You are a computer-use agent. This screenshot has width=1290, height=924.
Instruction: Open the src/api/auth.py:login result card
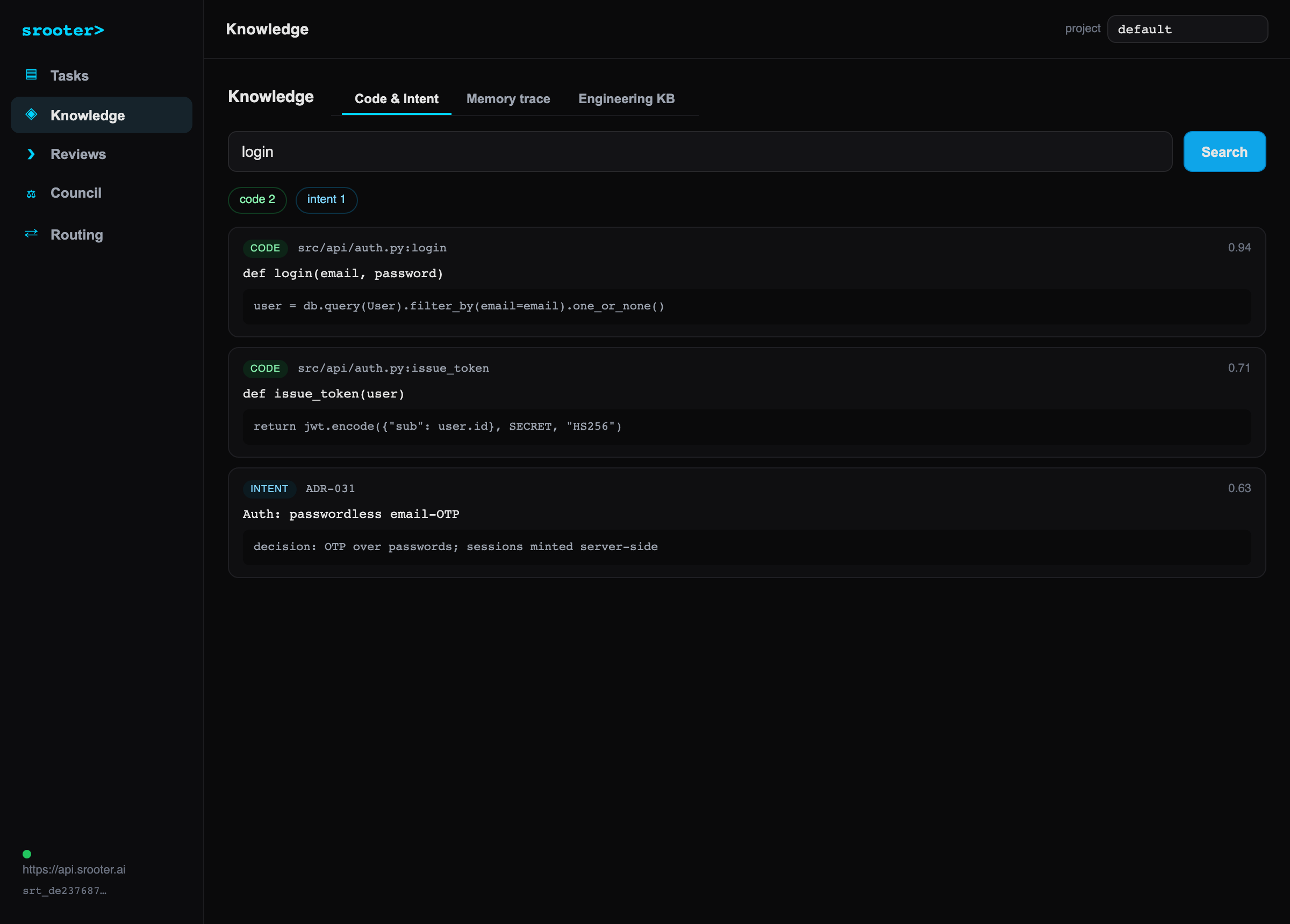point(746,282)
